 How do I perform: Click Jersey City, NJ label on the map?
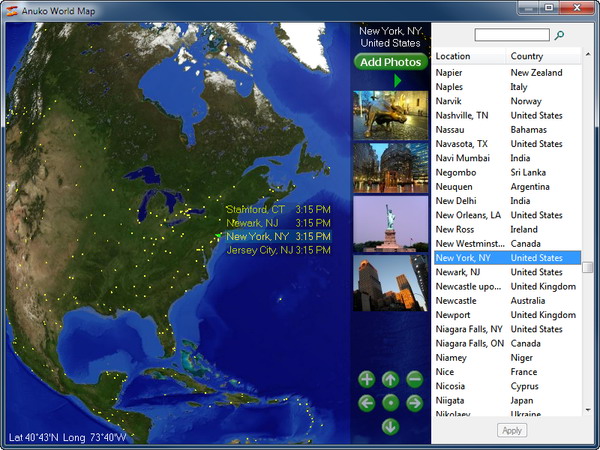click(260, 250)
